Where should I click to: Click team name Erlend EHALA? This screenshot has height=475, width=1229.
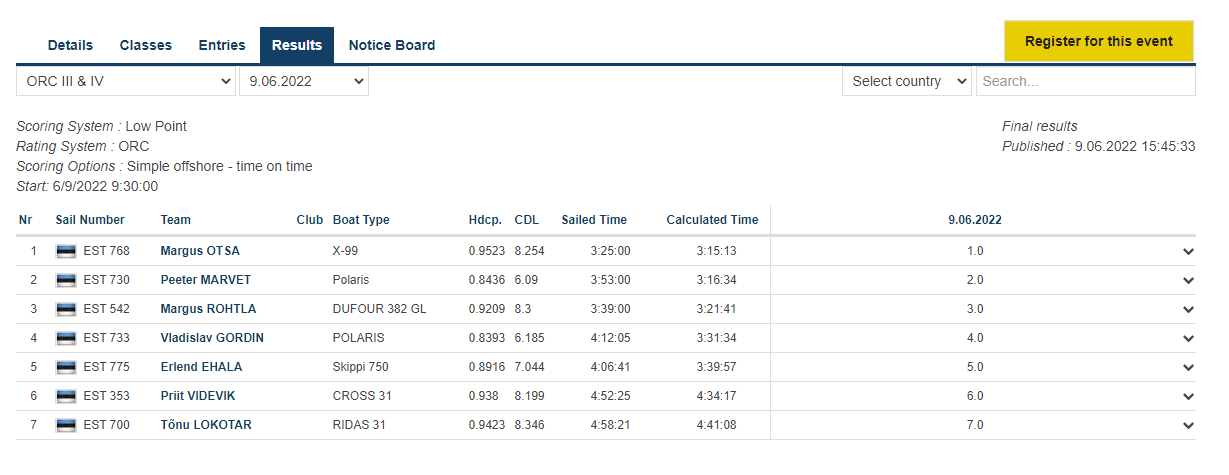pyautogui.click(x=201, y=367)
